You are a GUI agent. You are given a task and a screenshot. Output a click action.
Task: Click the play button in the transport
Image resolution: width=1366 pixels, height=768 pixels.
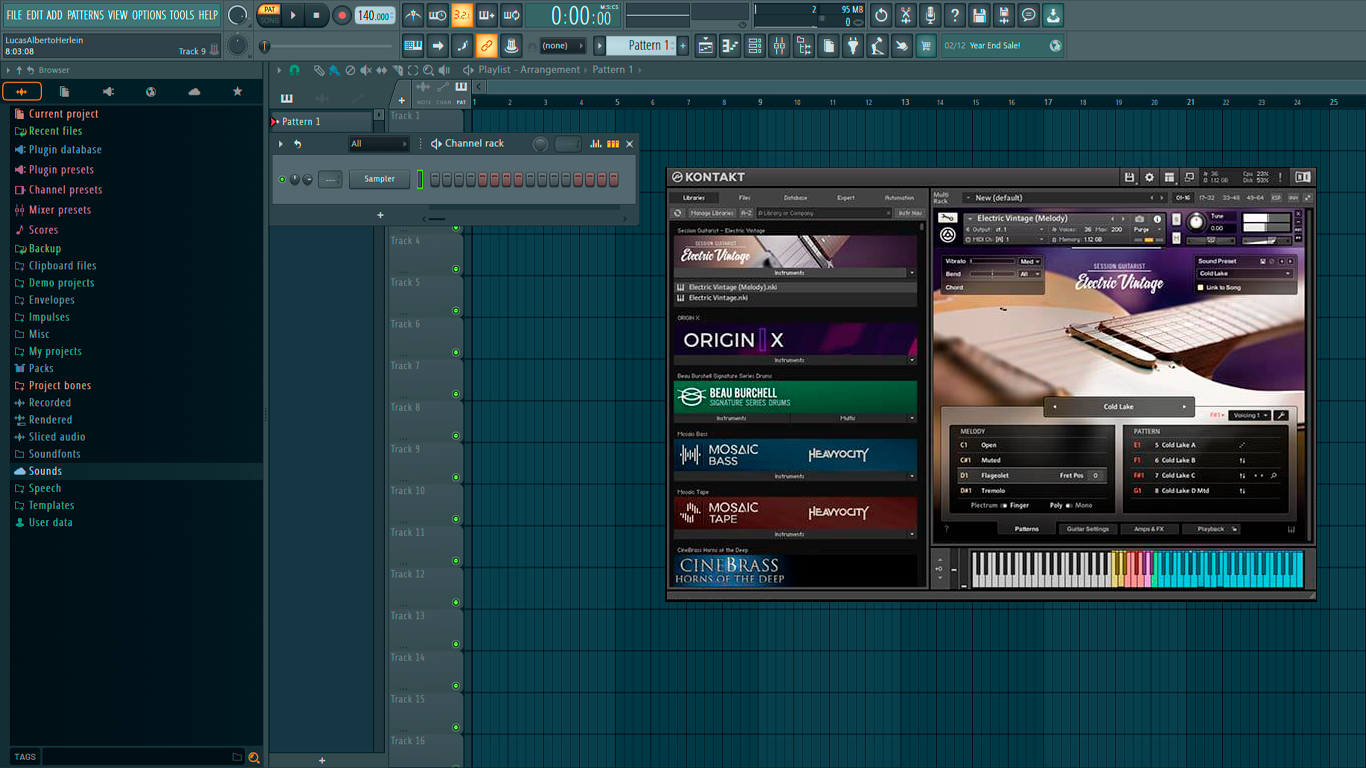293,15
